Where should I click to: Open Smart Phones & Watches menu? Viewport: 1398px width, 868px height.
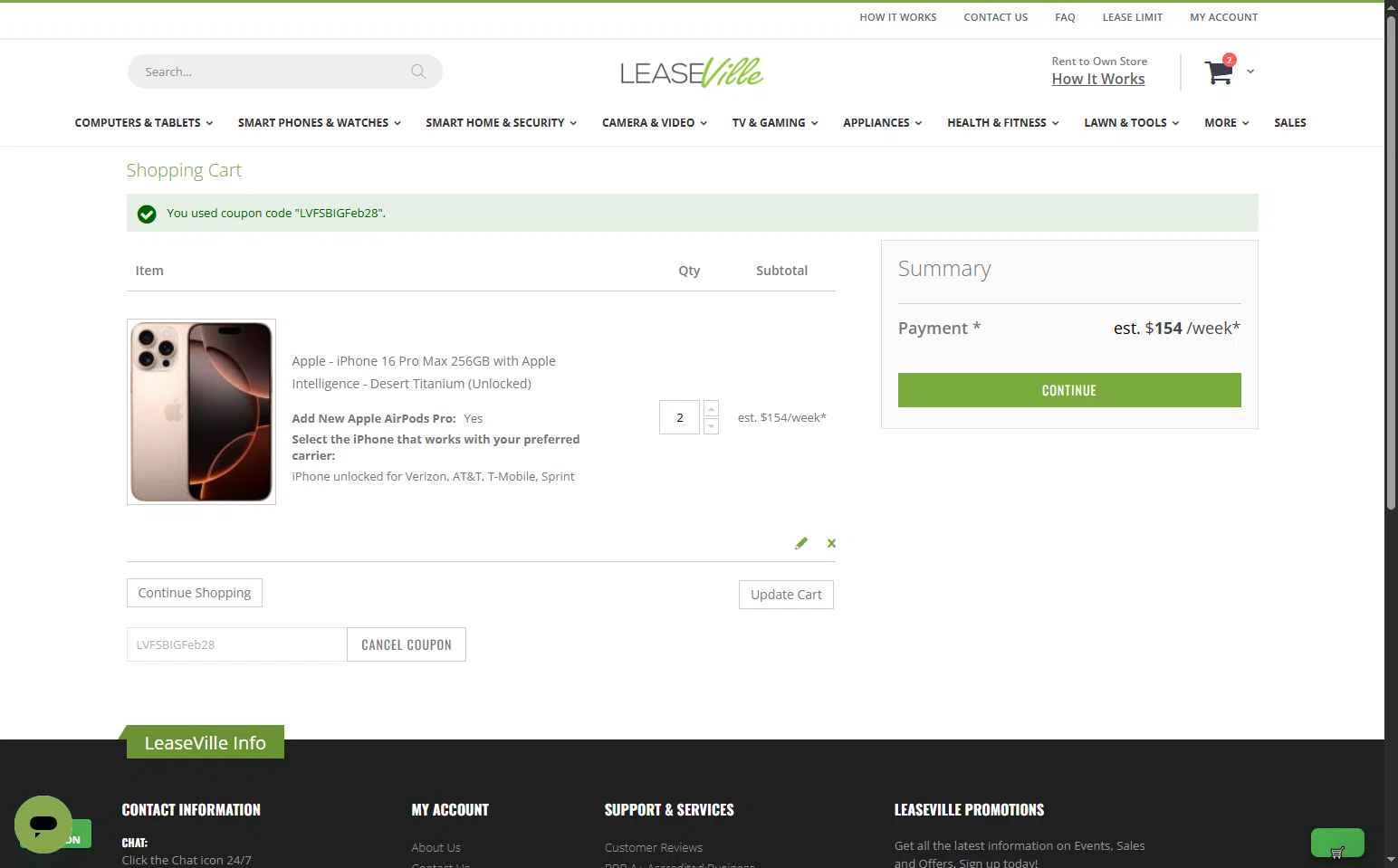coord(319,123)
